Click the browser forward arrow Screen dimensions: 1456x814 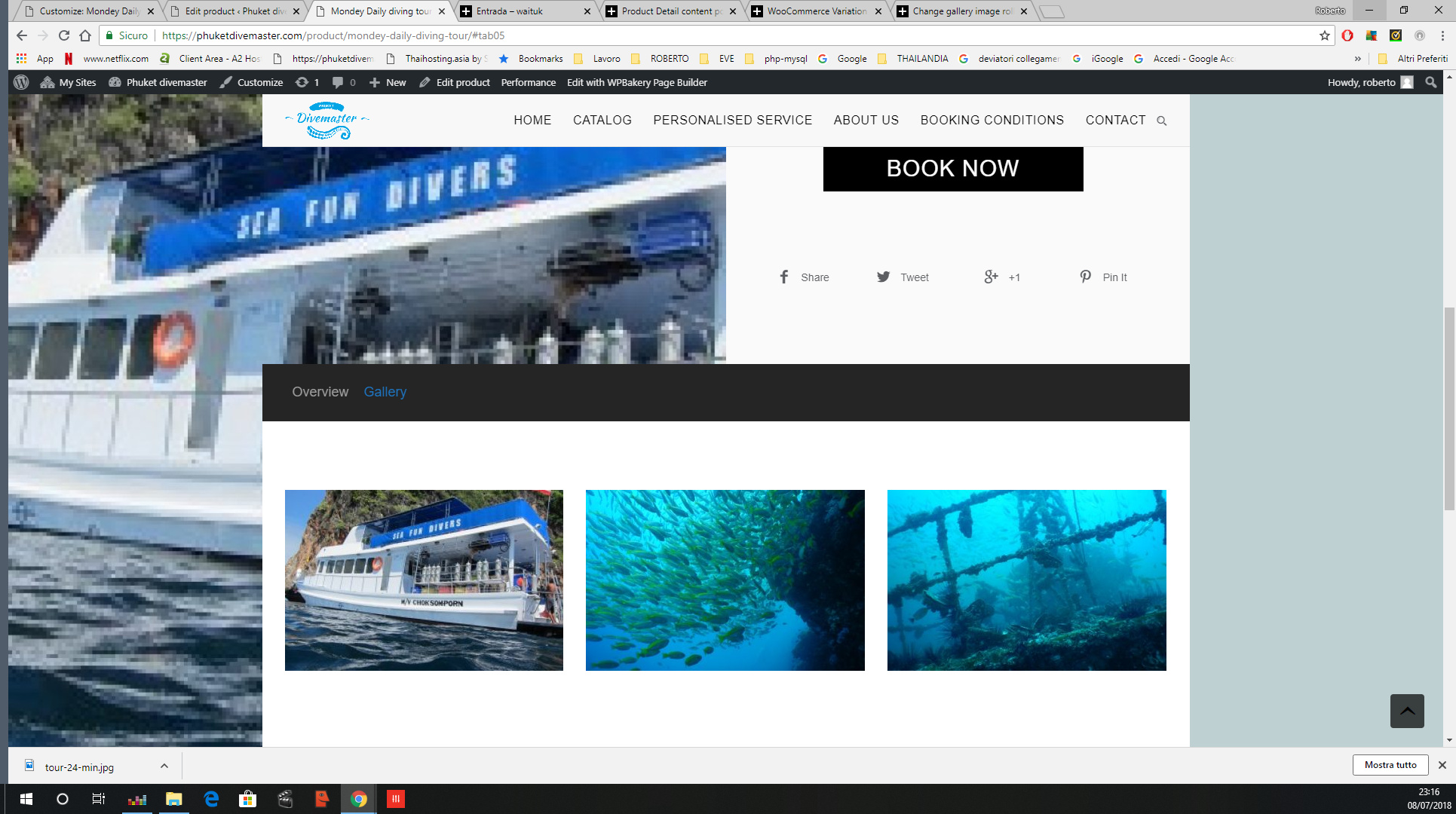[43, 35]
